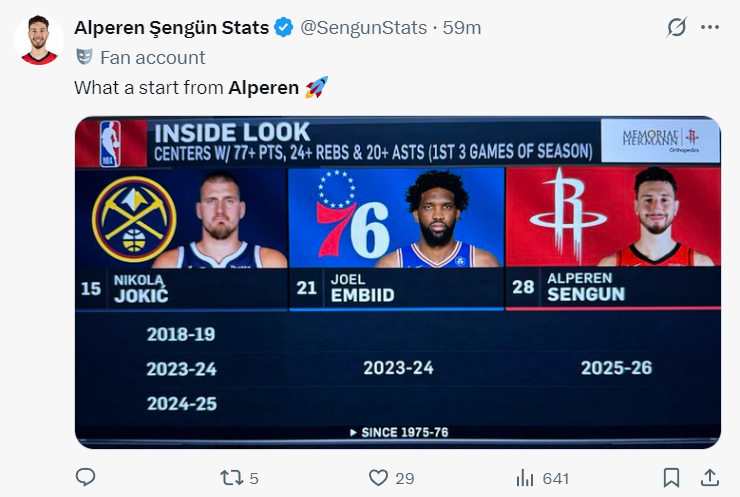Open Alperen Şengün Stats display name
The width and height of the screenshot is (740, 497).
pyautogui.click(x=171, y=28)
